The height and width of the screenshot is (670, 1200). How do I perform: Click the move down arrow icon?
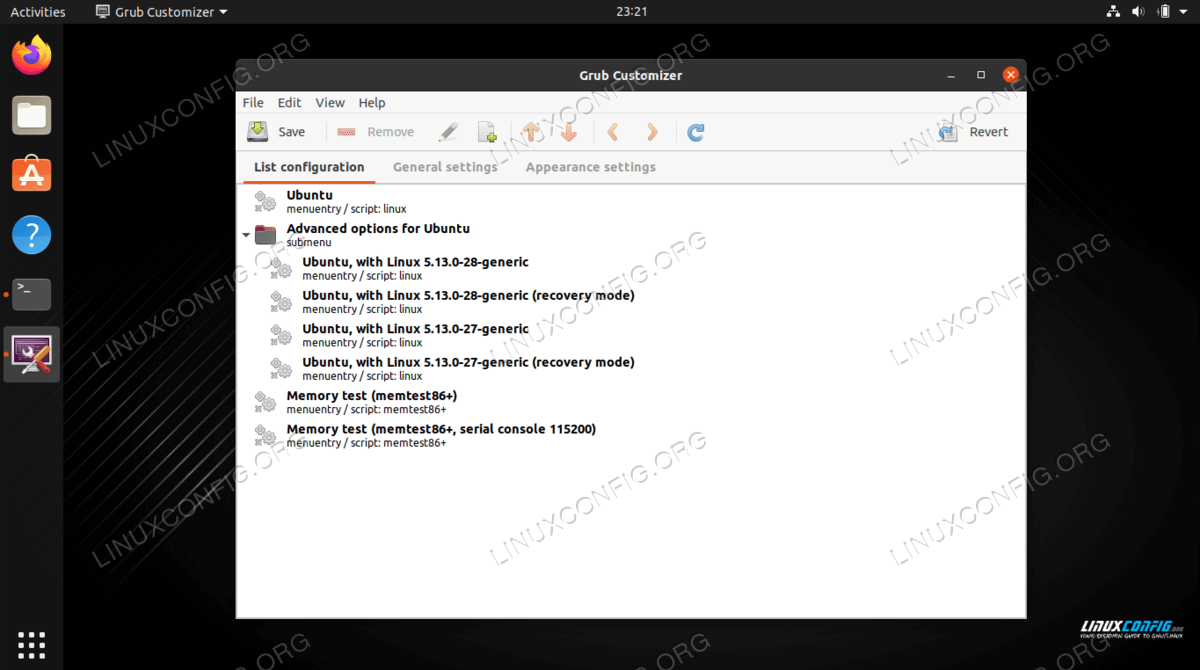click(x=569, y=132)
